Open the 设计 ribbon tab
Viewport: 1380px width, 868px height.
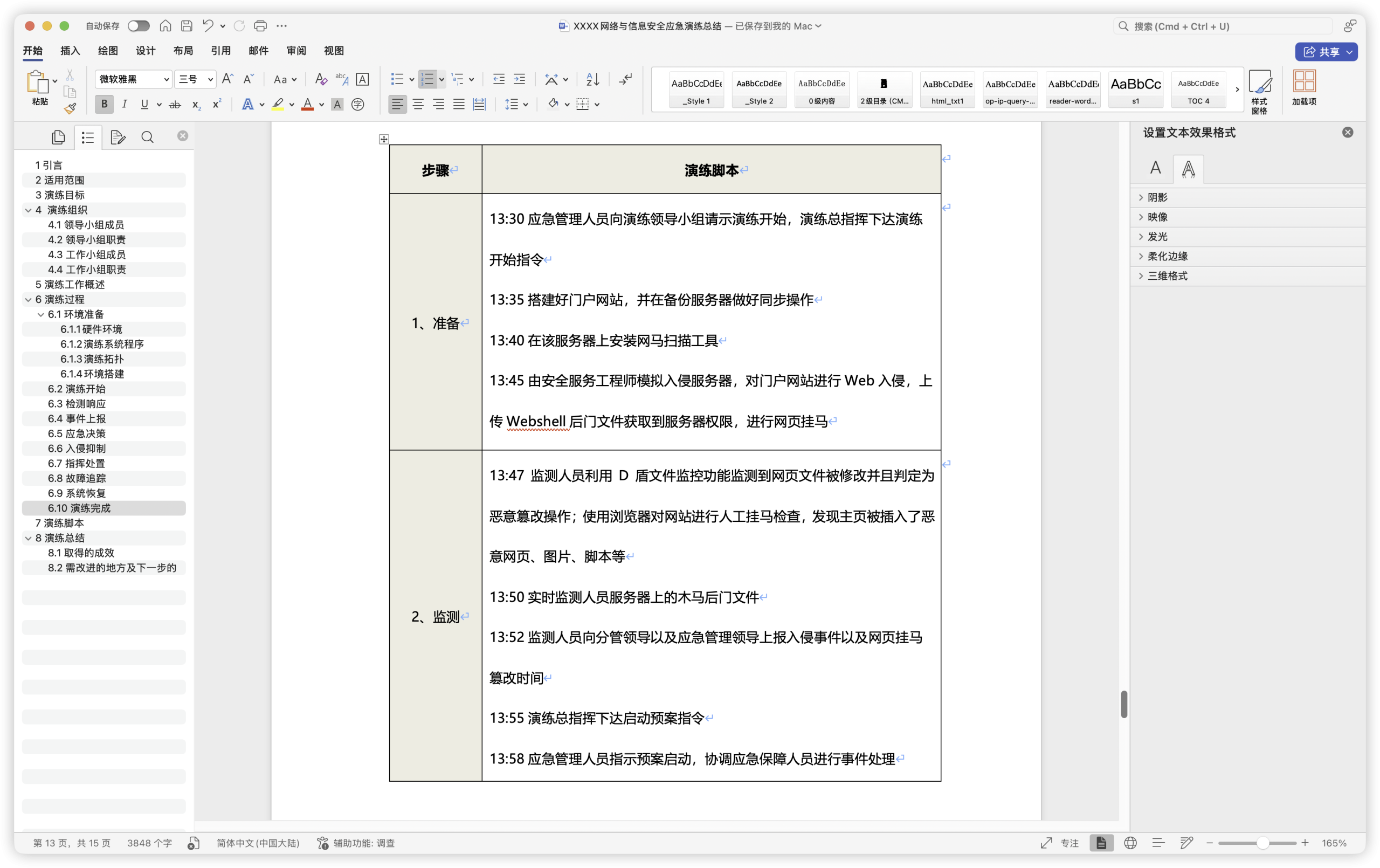(145, 51)
